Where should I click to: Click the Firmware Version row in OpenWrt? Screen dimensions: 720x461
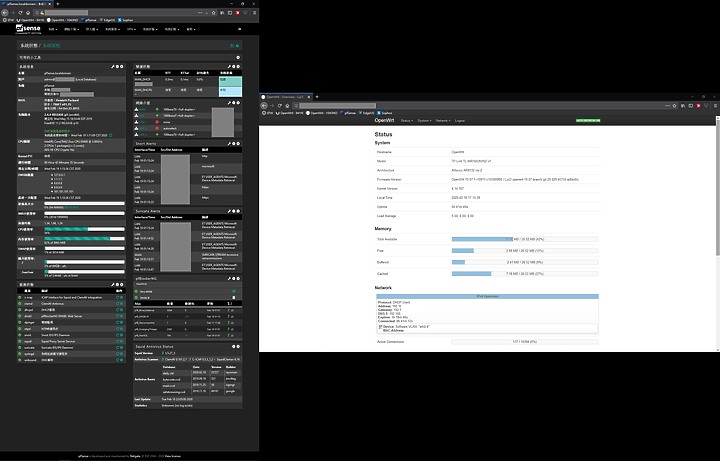click(487, 180)
